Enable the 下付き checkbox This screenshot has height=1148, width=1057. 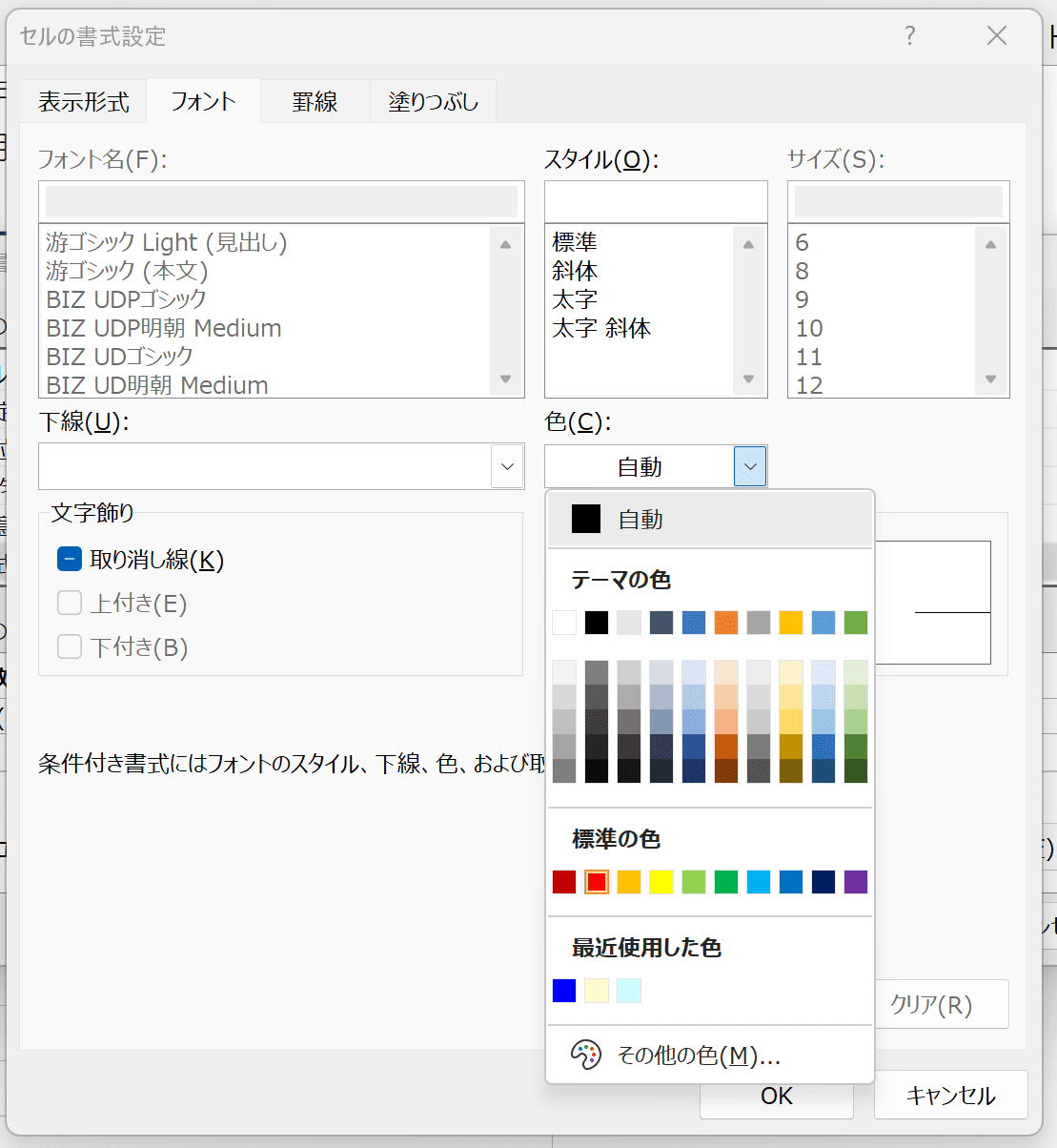tap(70, 647)
